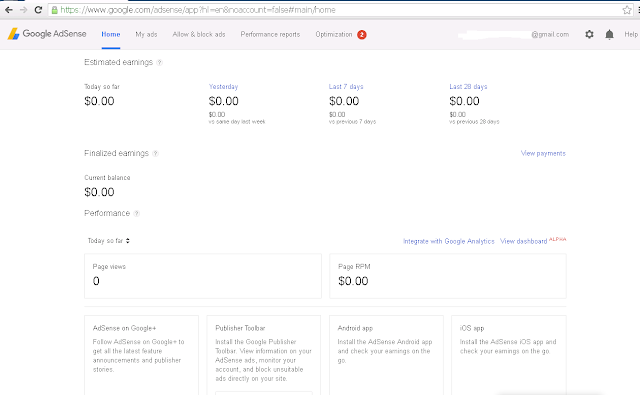Click the Google AdSense logo
Screen dimensions: 640x395
(x=47, y=34)
